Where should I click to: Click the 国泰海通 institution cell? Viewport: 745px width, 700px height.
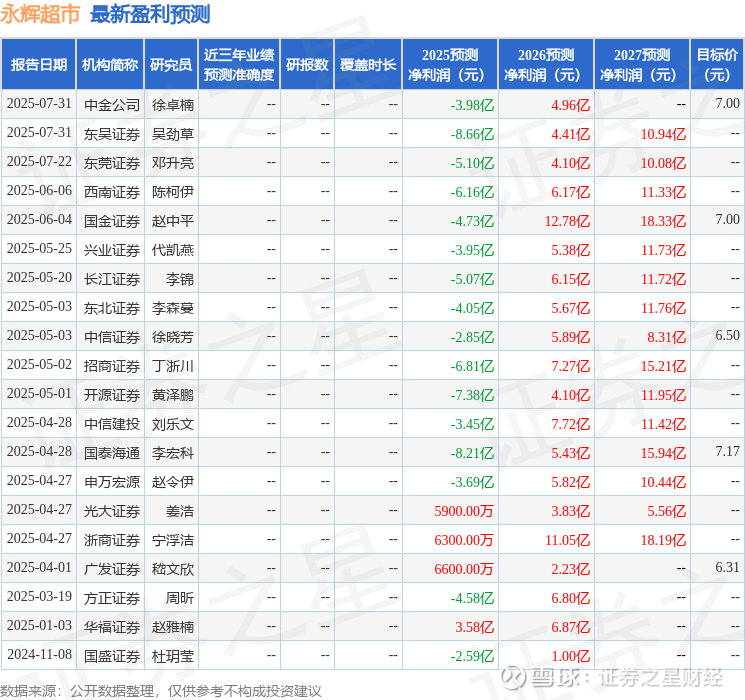point(112,453)
